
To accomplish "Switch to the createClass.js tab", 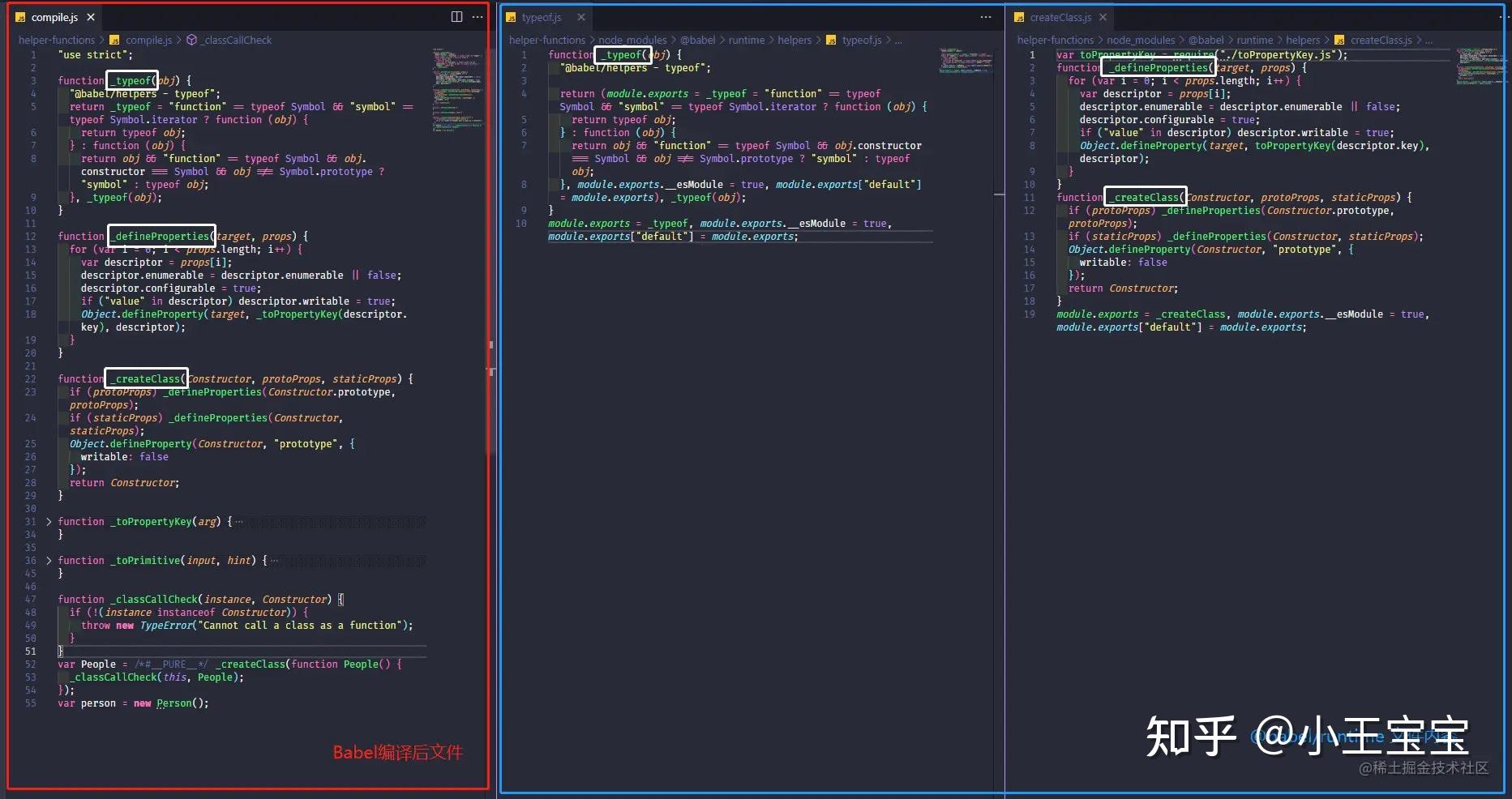I will pos(1060,17).
